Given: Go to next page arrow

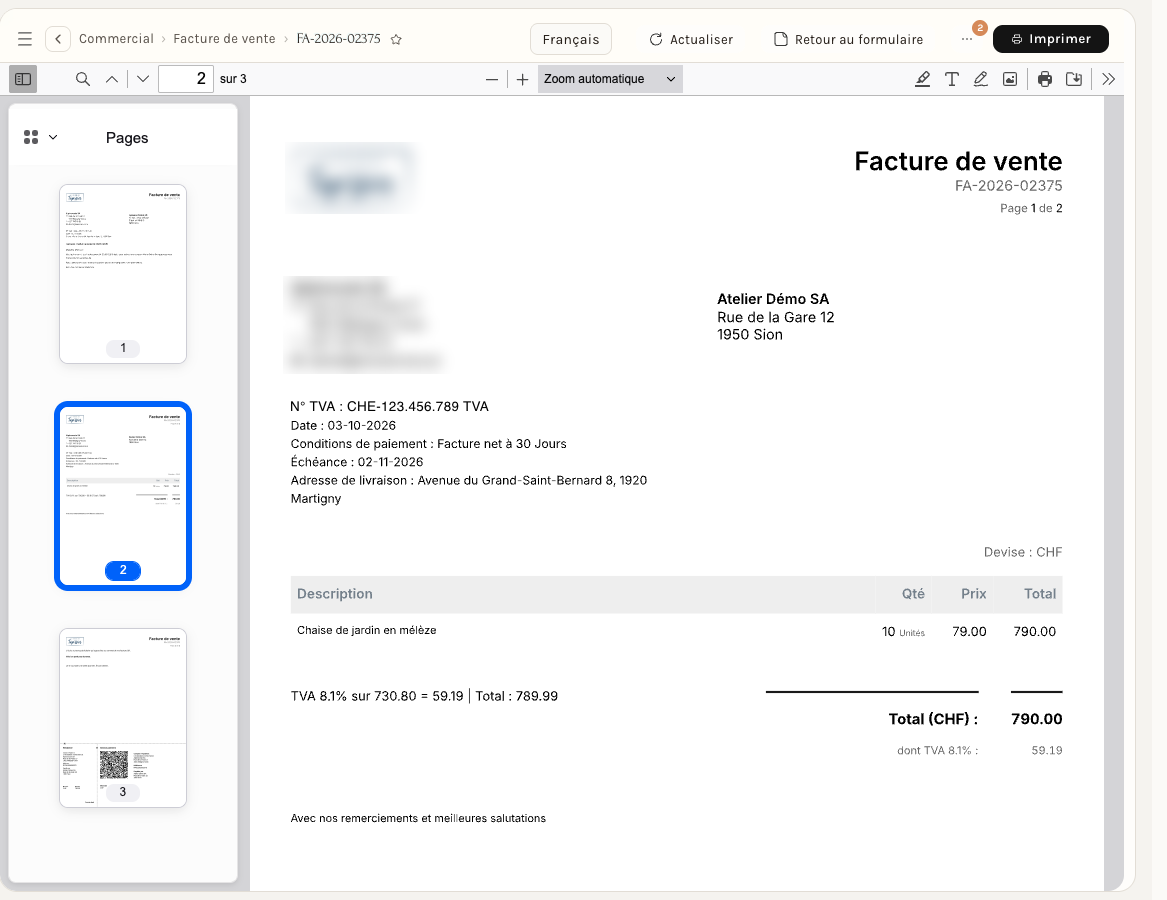Looking at the screenshot, I should [x=143, y=79].
